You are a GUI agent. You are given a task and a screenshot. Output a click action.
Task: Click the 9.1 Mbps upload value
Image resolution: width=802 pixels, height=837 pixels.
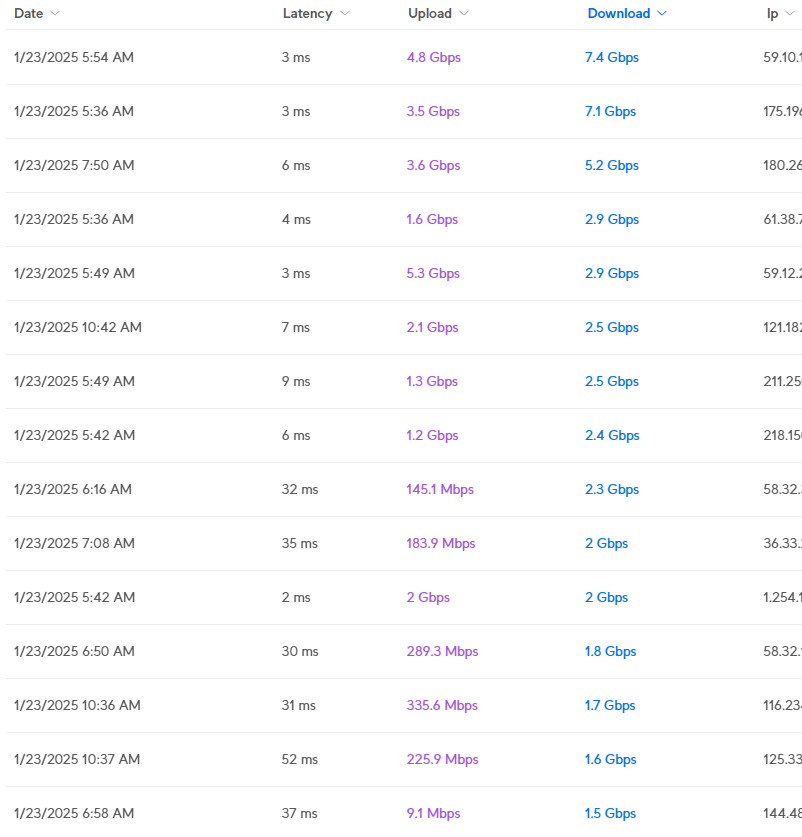coord(433,814)
